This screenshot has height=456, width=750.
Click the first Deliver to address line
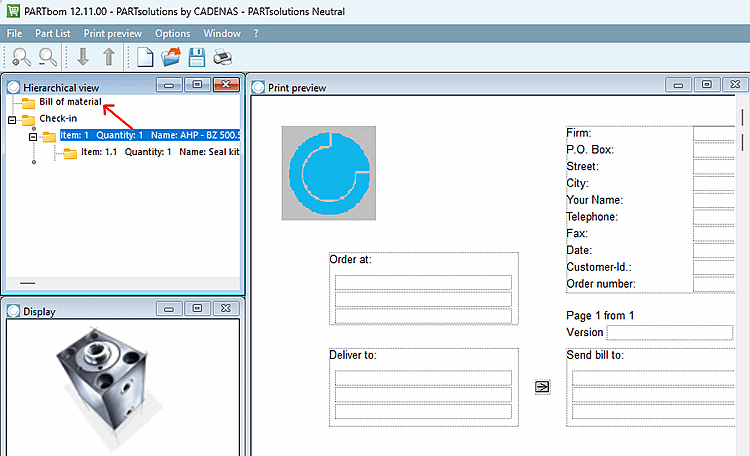423,378
